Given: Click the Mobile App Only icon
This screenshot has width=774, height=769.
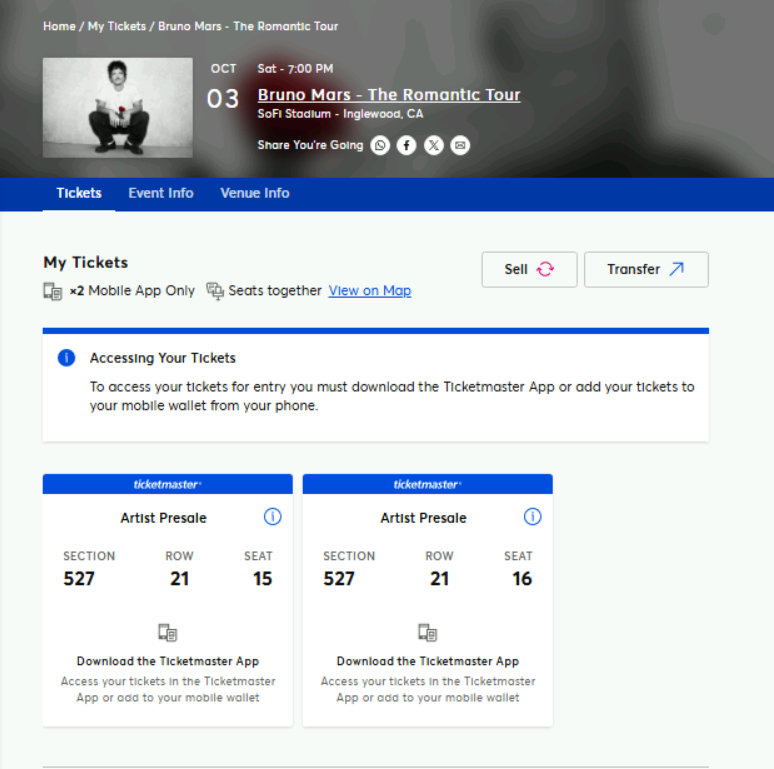Looking at the screenshot, I should pos(53,291).
